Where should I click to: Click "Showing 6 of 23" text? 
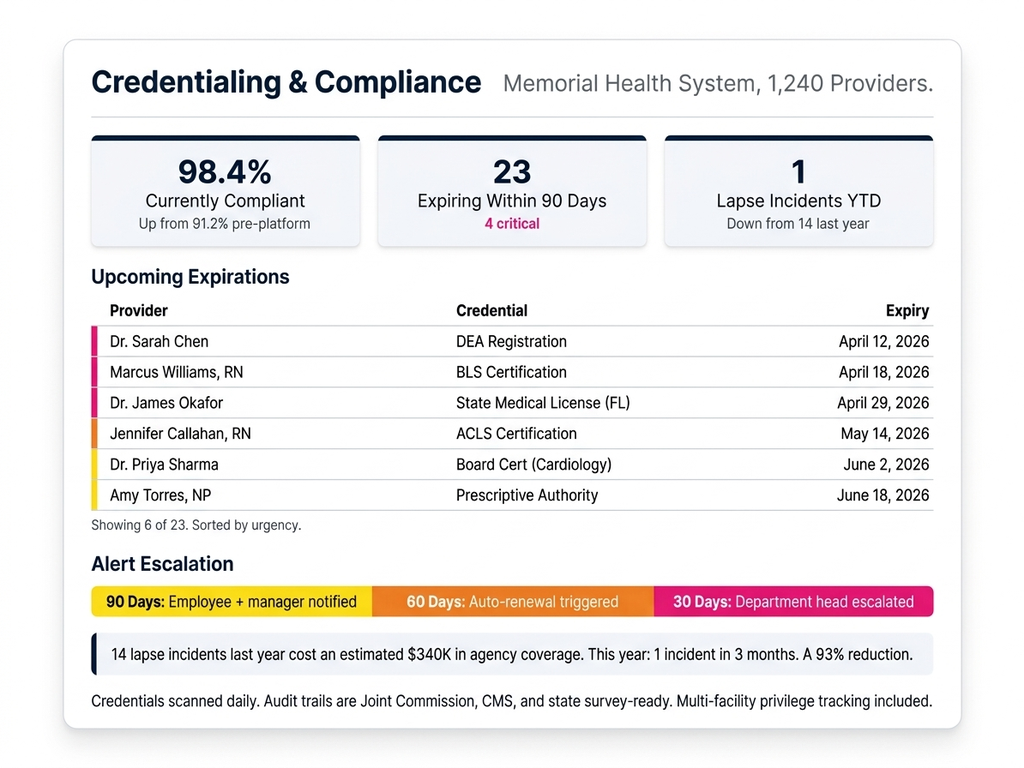pyautogui.click(x=195, y=525)
